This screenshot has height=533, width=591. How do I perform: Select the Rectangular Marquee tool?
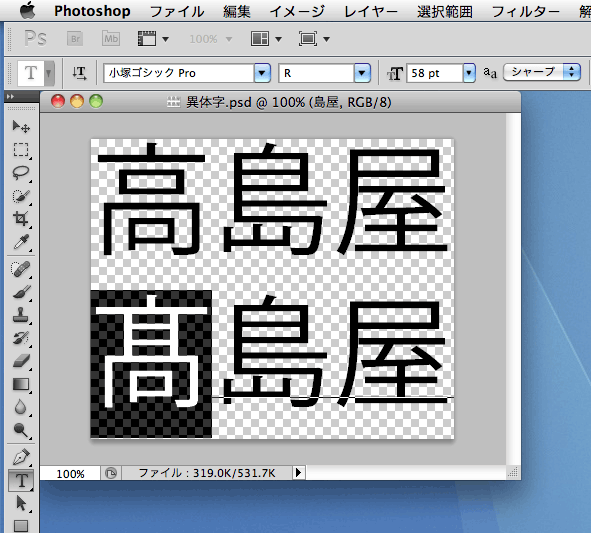(x=21, y=150)
